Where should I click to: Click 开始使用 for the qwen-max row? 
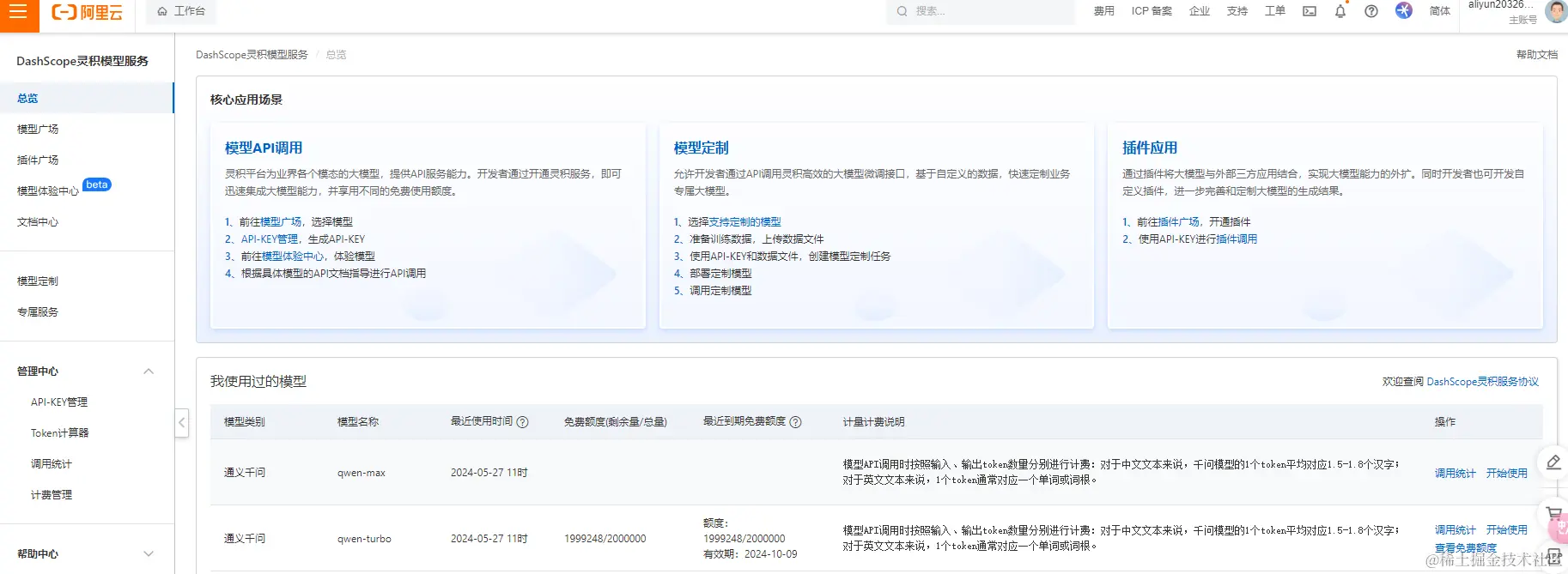1507,474
